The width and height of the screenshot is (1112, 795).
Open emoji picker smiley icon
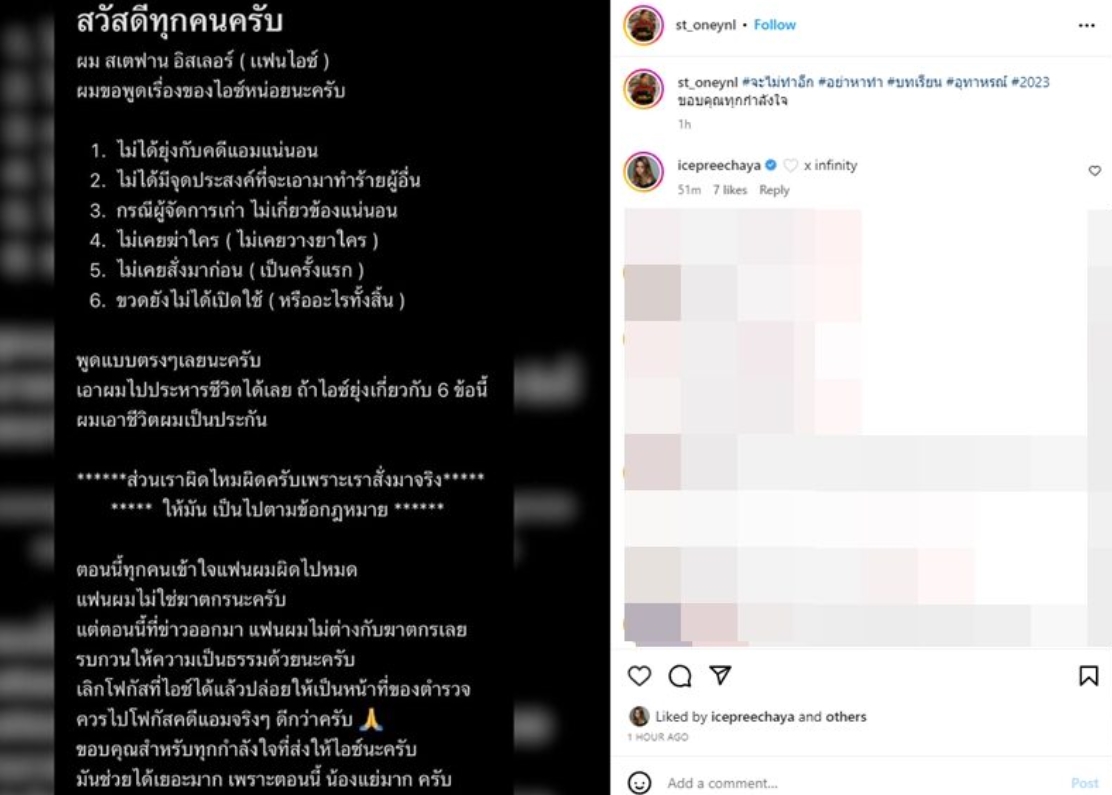point(639,782)
